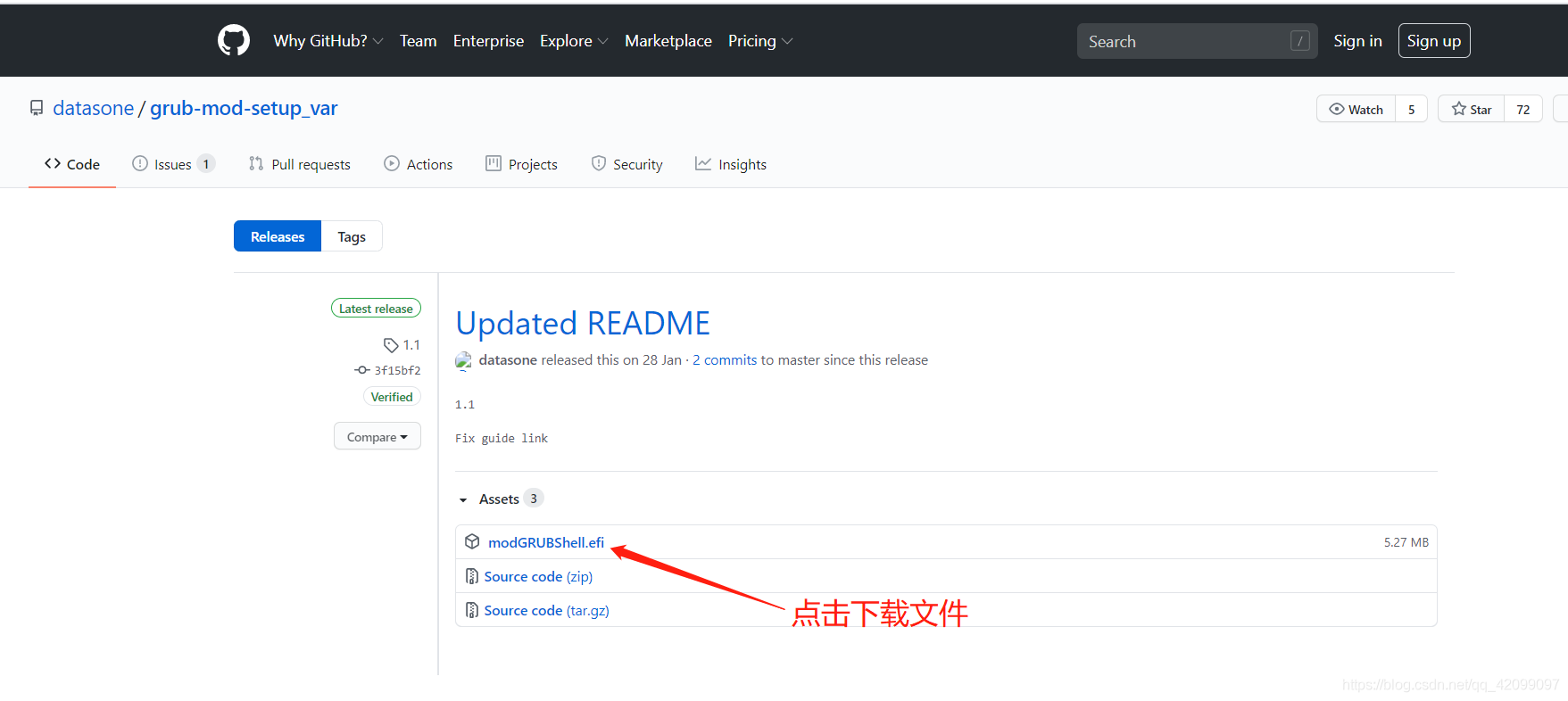Open the Why GitHub? dropdown menu
1568x701 pixels.
[x=328, y=41]
